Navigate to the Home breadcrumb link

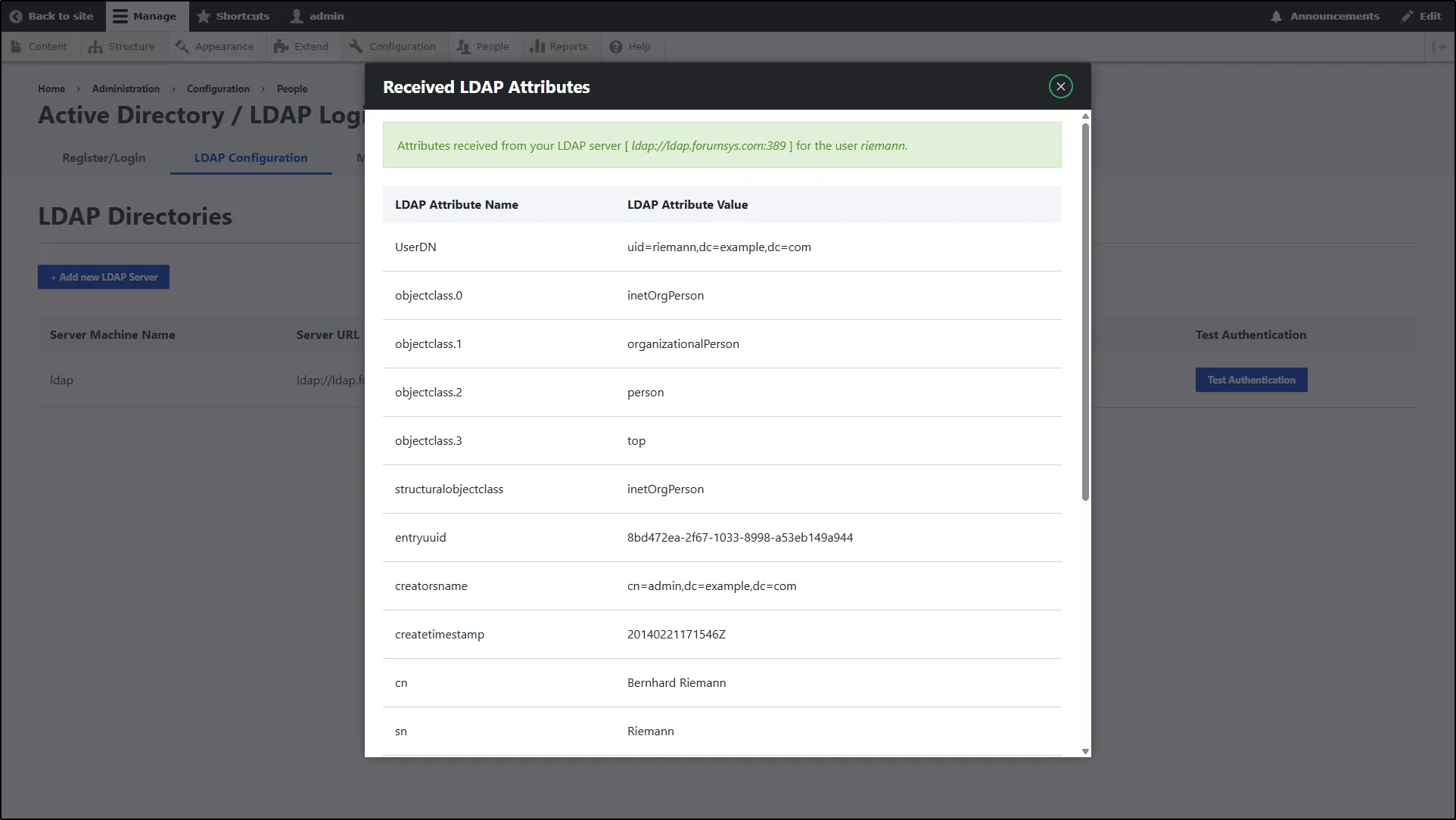point(51,89)
